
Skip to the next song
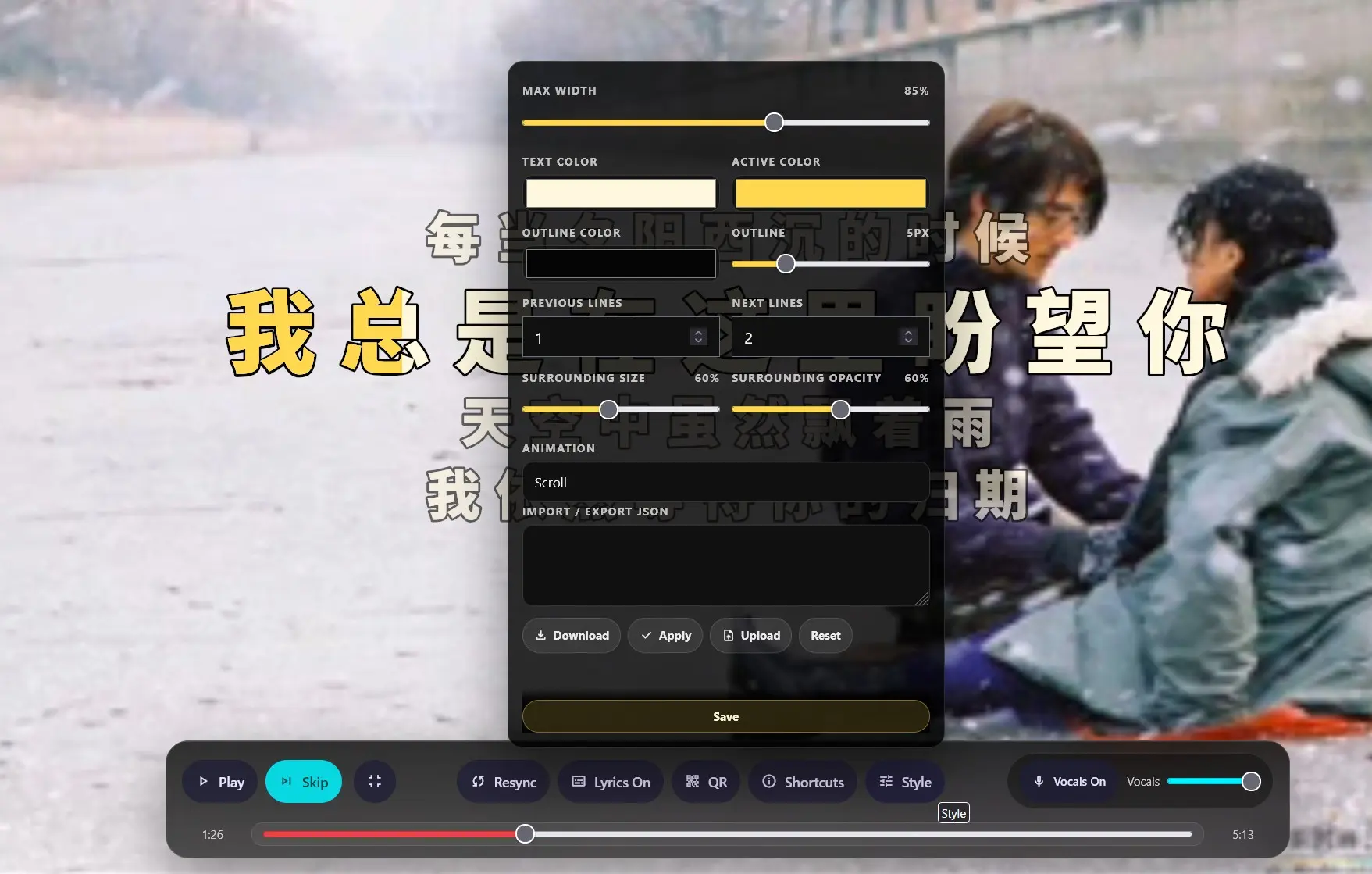(304, 782)
